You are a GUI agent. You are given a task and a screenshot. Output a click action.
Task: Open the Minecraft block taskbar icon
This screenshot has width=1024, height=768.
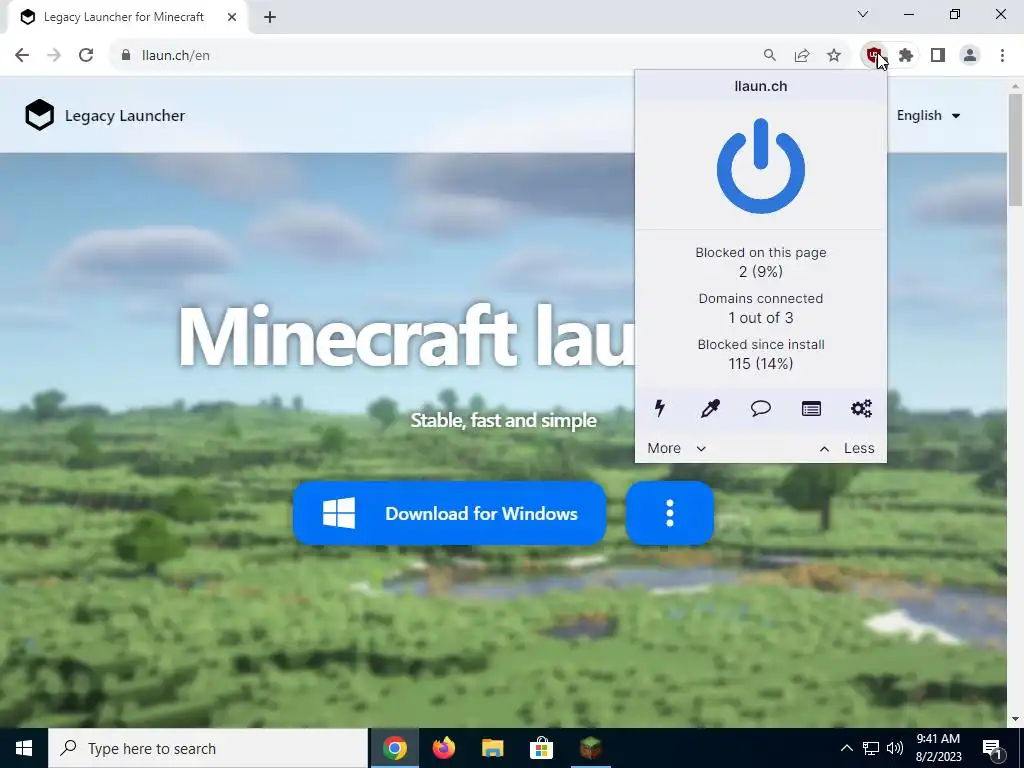tap(590, 748)
